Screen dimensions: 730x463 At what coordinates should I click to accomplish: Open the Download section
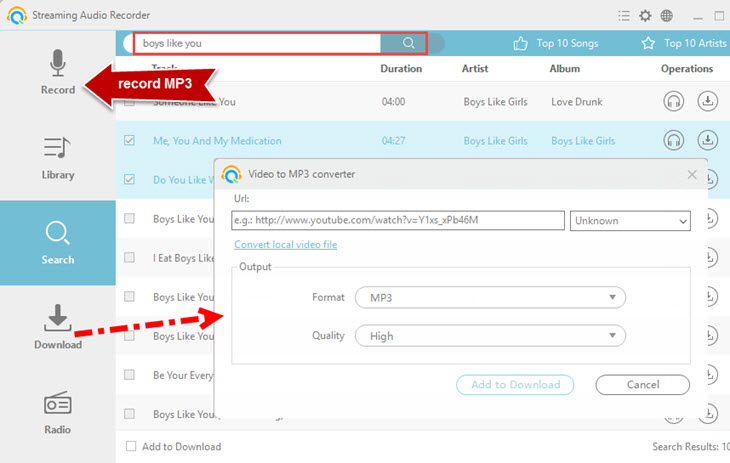coord(58,327)
